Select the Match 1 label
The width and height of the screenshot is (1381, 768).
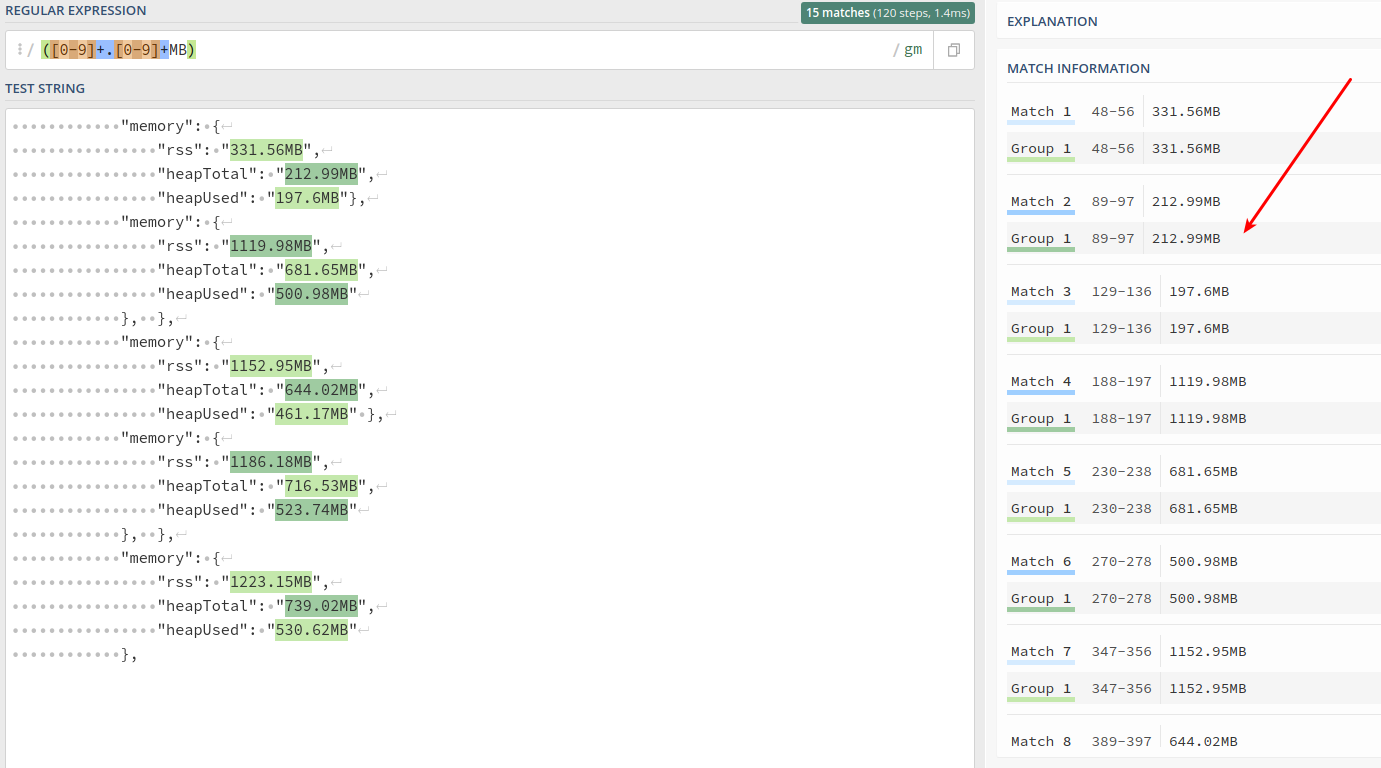point(1040,112)
